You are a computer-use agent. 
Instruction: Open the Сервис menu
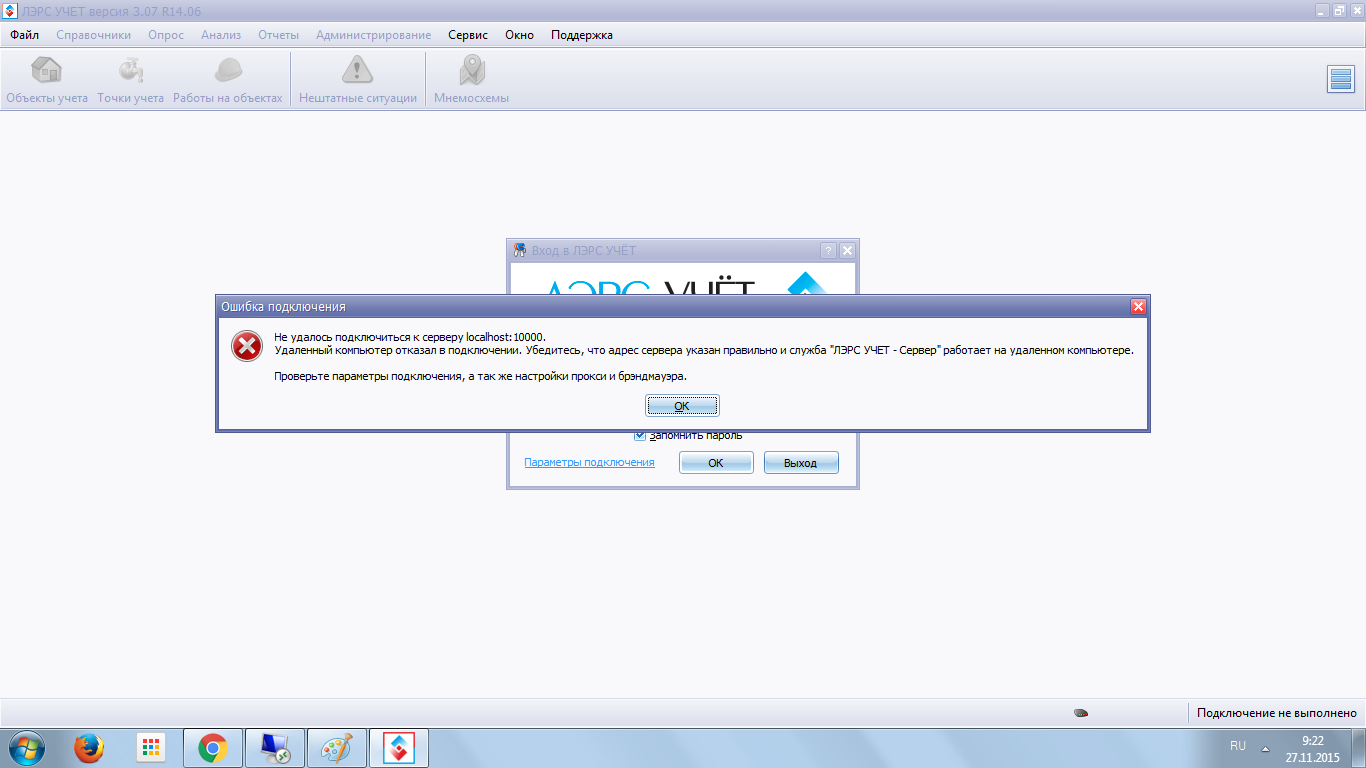click(468, 35)
